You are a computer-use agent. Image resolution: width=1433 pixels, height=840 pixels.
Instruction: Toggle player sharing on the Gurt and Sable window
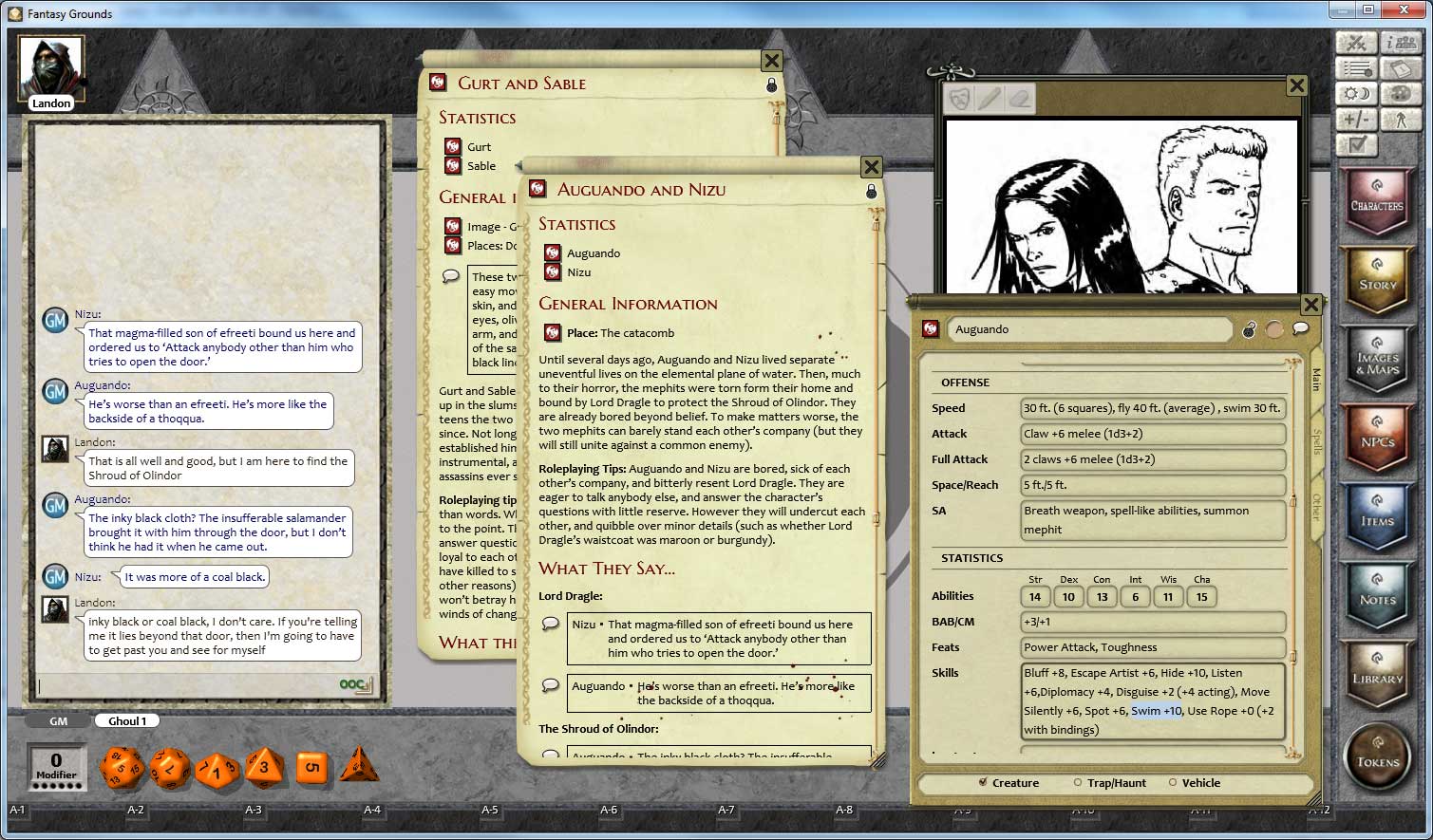771,84
